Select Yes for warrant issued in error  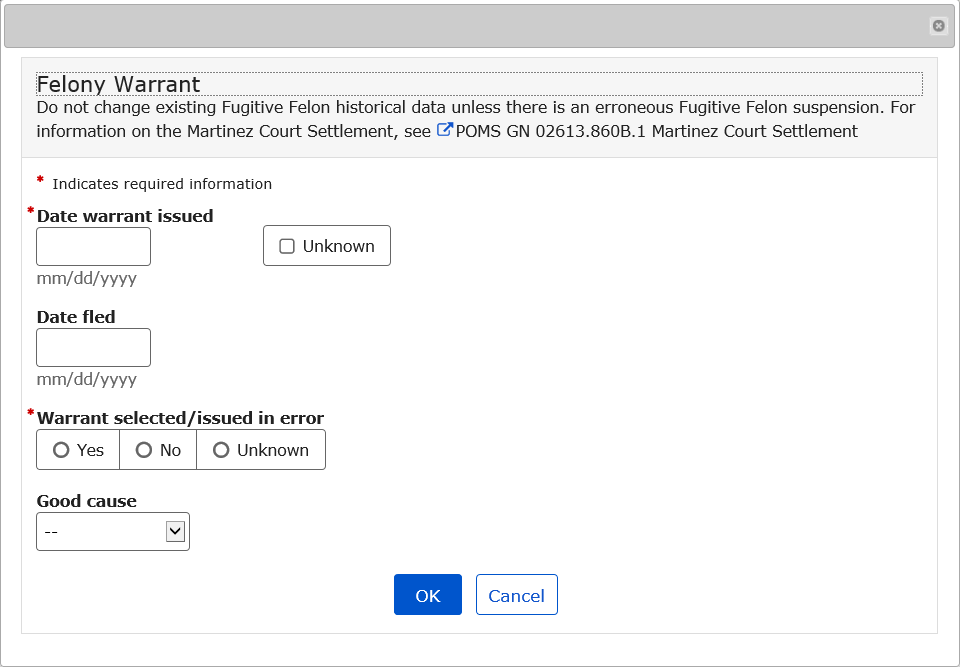click(62, 450)
